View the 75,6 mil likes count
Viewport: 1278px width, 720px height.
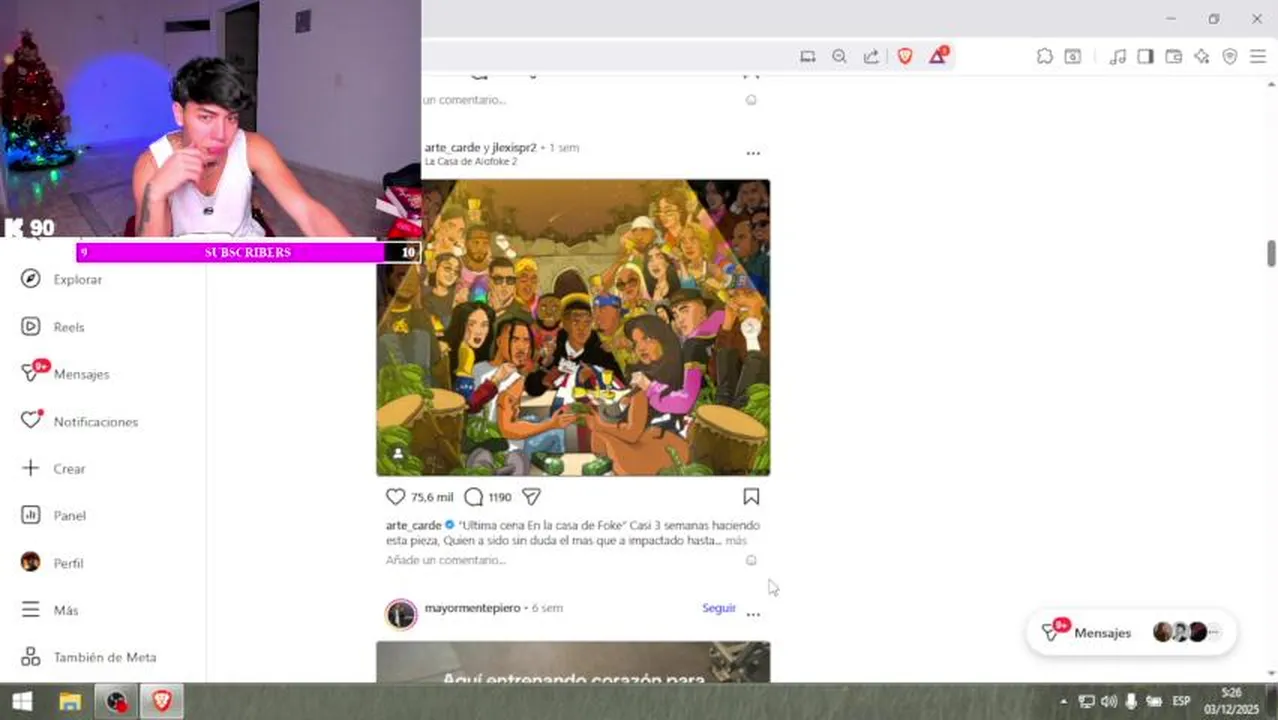tap(432, 497)
